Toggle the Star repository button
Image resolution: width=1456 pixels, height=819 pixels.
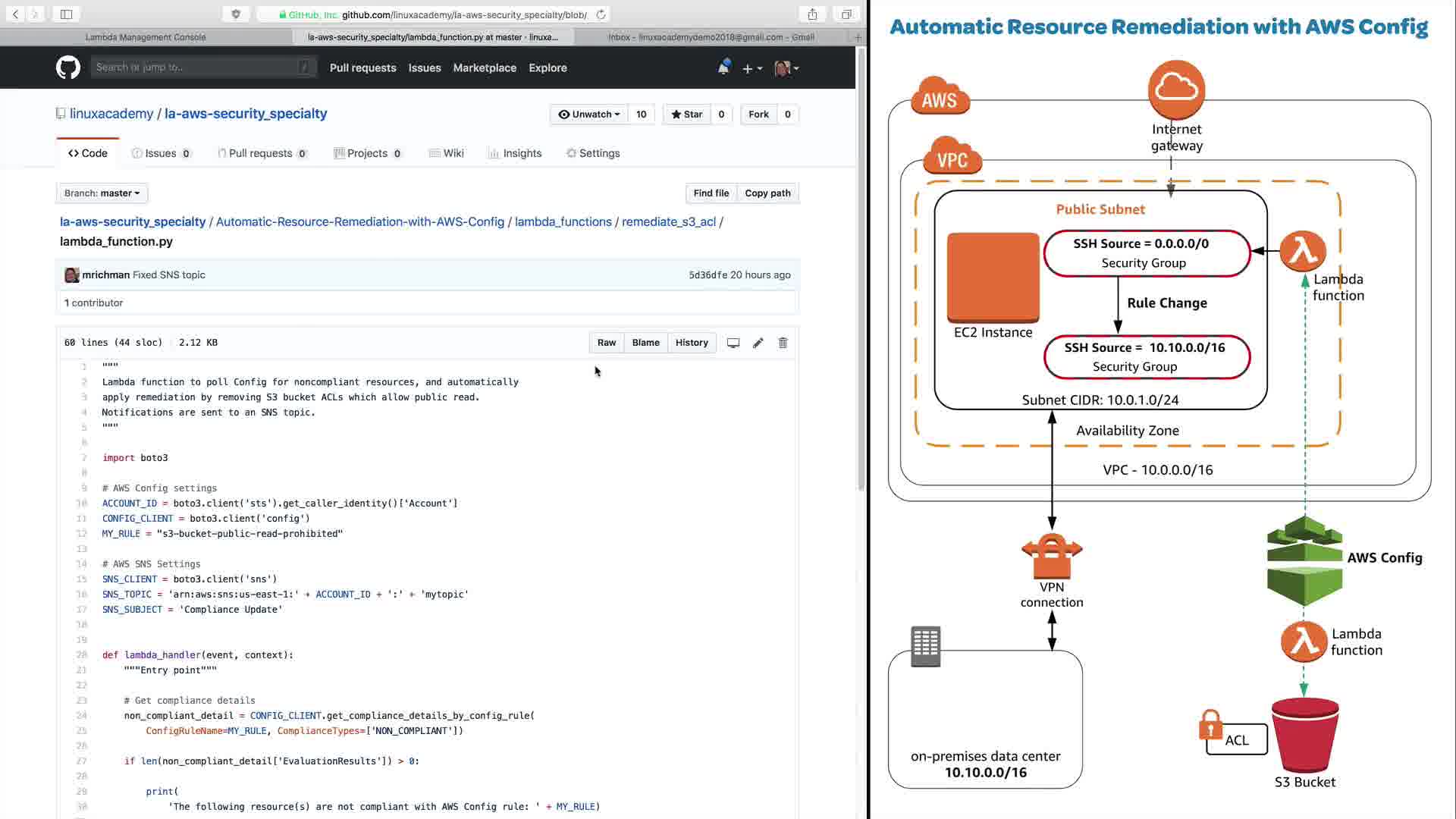pyautogui.click(x=687, y=115)
